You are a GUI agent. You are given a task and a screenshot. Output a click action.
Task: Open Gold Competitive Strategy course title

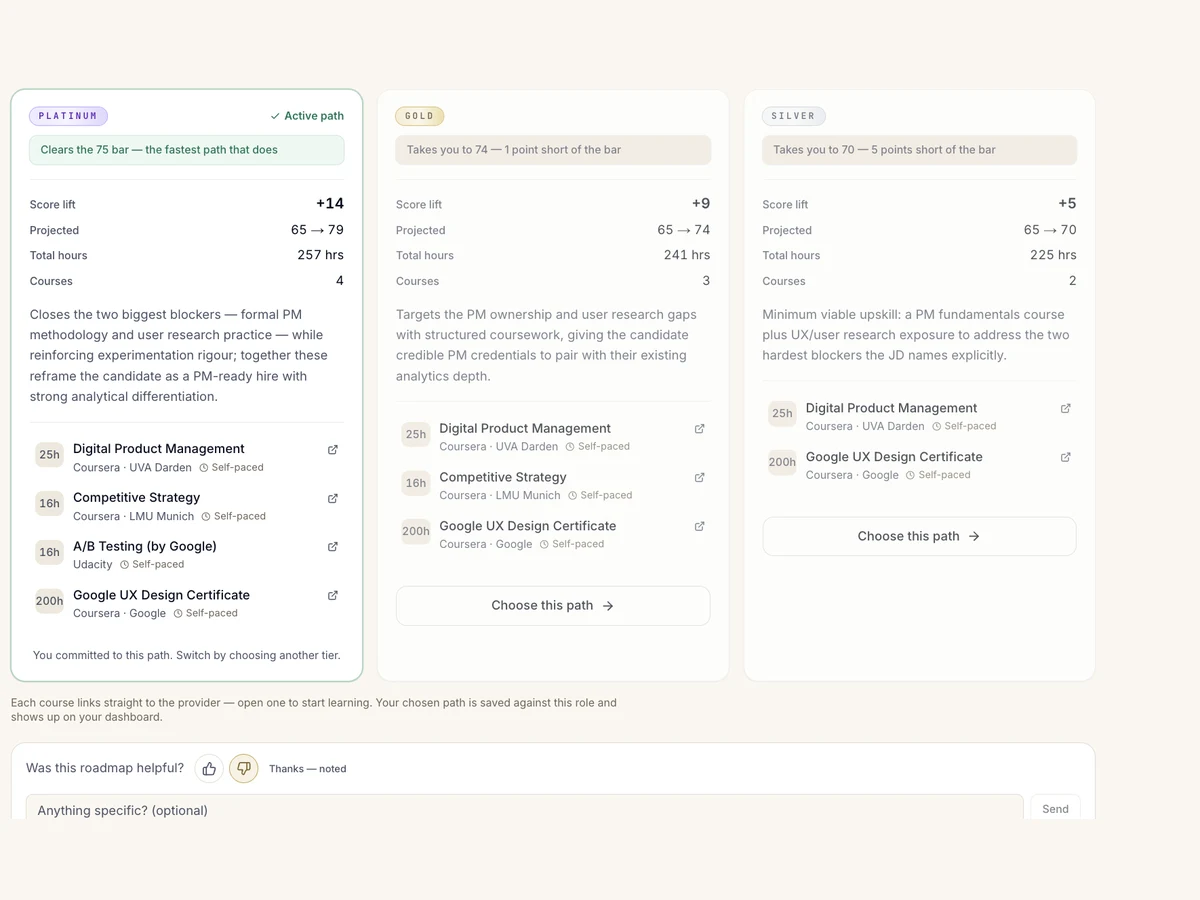(x=503, y=477)
